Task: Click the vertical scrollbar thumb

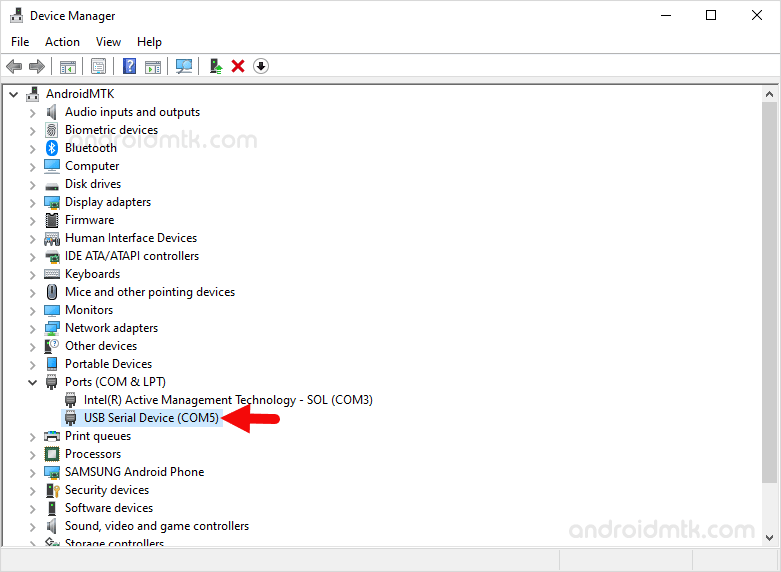Action: 769,292
